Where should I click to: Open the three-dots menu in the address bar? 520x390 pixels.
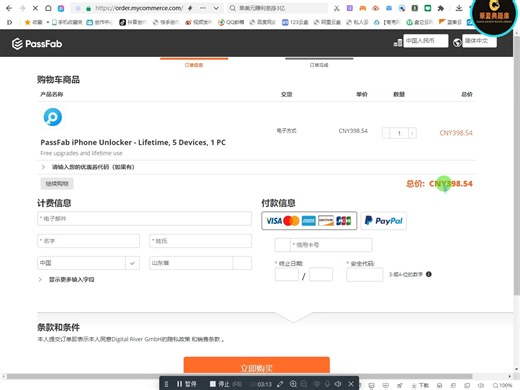pos(203,8)
